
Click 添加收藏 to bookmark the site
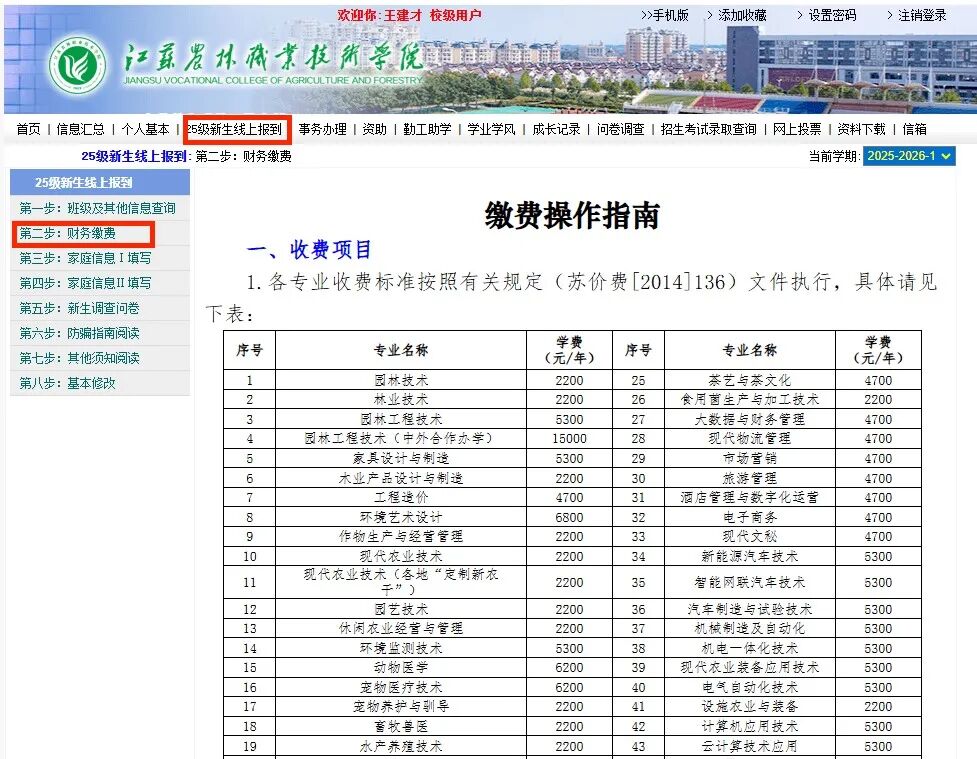pos(742,15)
